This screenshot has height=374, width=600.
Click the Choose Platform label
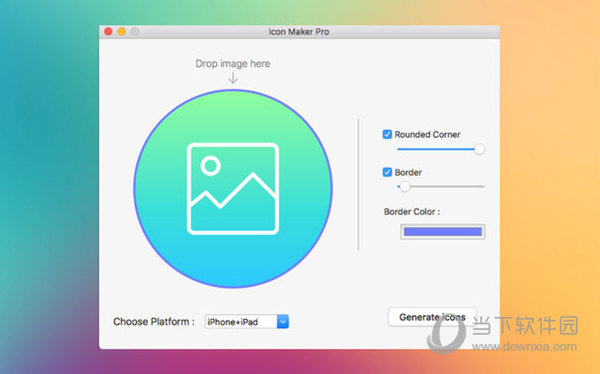pyautogui.click(x=154, y=322)
